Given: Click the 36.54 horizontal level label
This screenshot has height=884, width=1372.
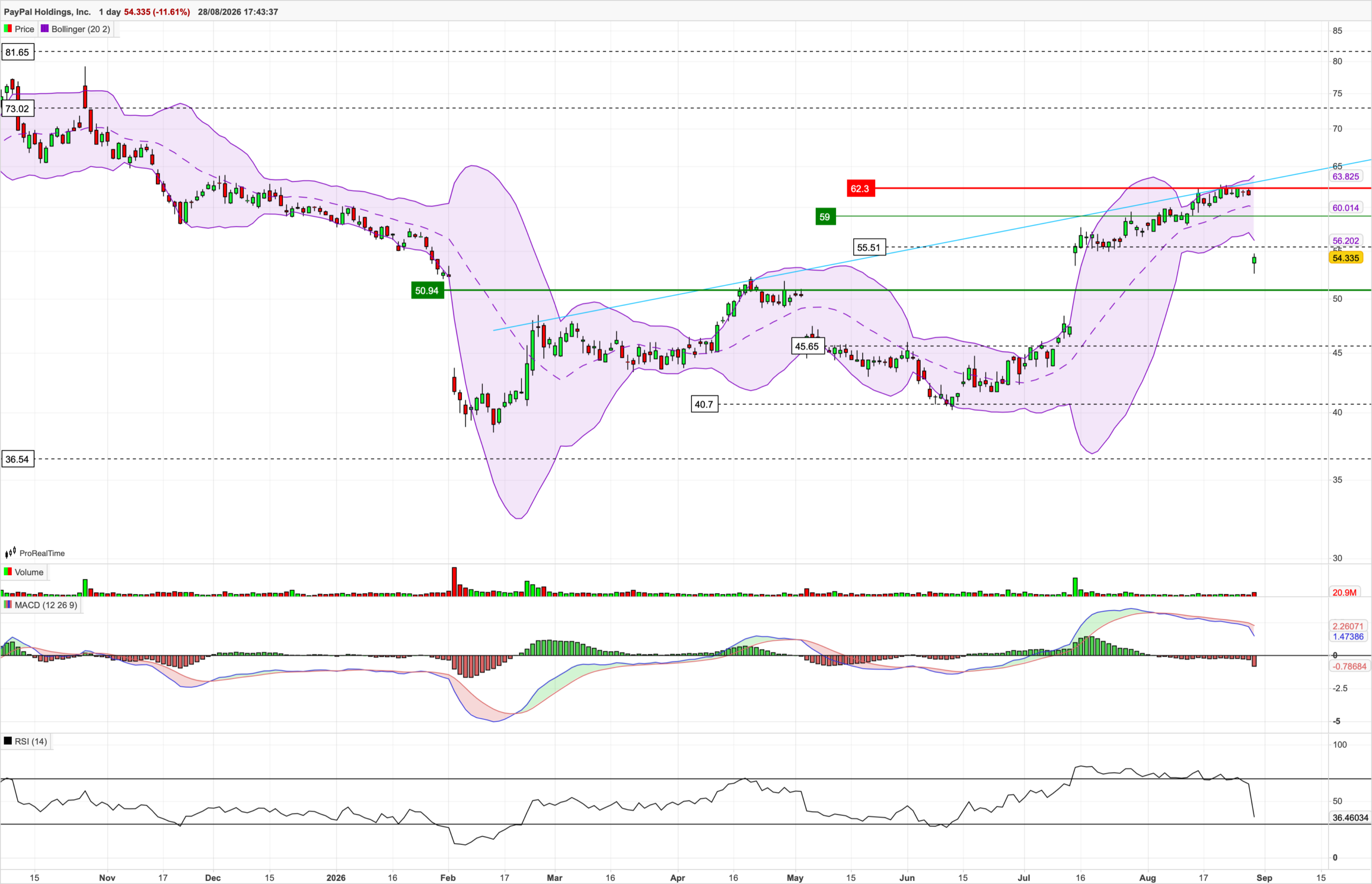Looking at the screenshot, I should 17,459.
